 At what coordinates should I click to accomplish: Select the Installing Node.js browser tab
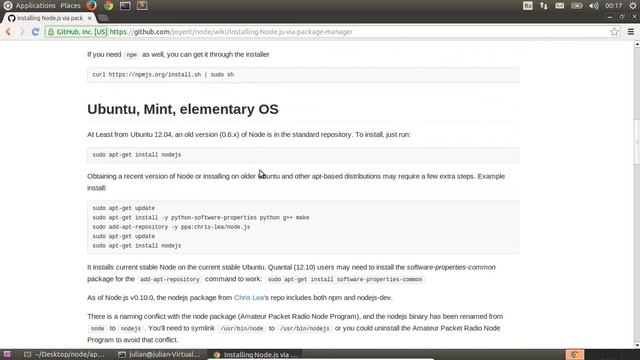49,18
